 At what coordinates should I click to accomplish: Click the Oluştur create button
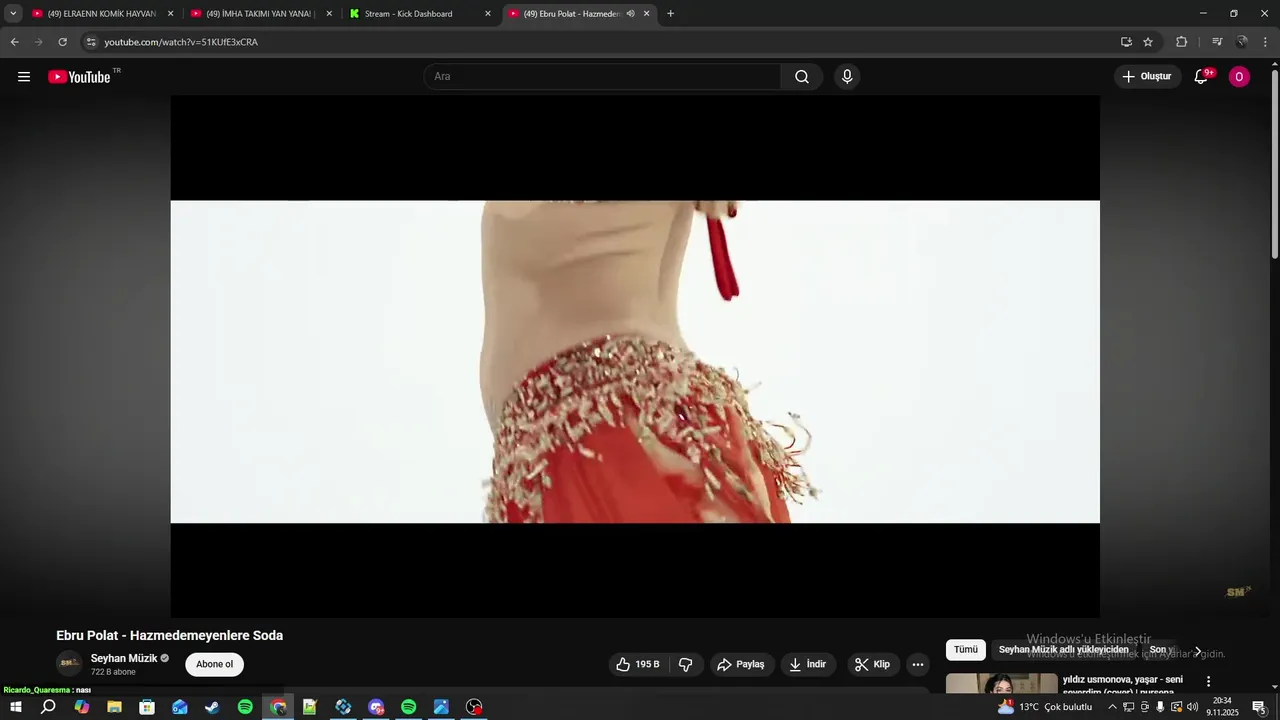(1147, 77)
